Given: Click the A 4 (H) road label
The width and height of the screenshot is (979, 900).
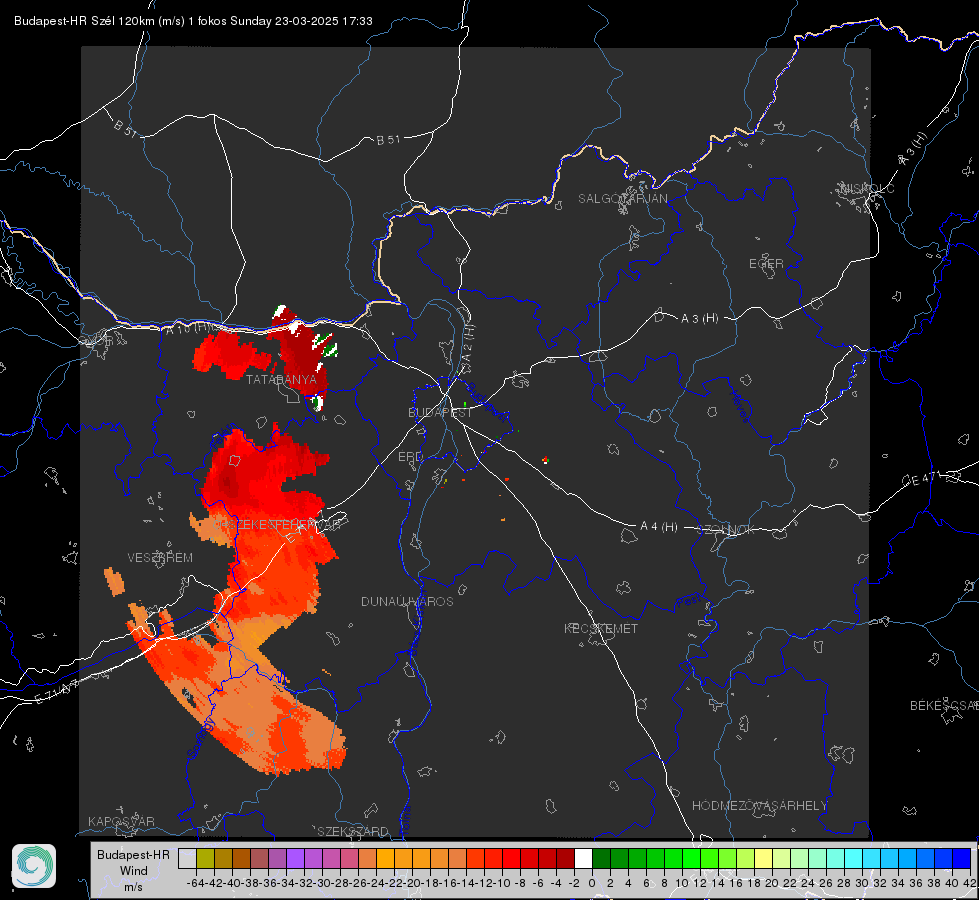Looking at the screenshot, I should 659,527.
